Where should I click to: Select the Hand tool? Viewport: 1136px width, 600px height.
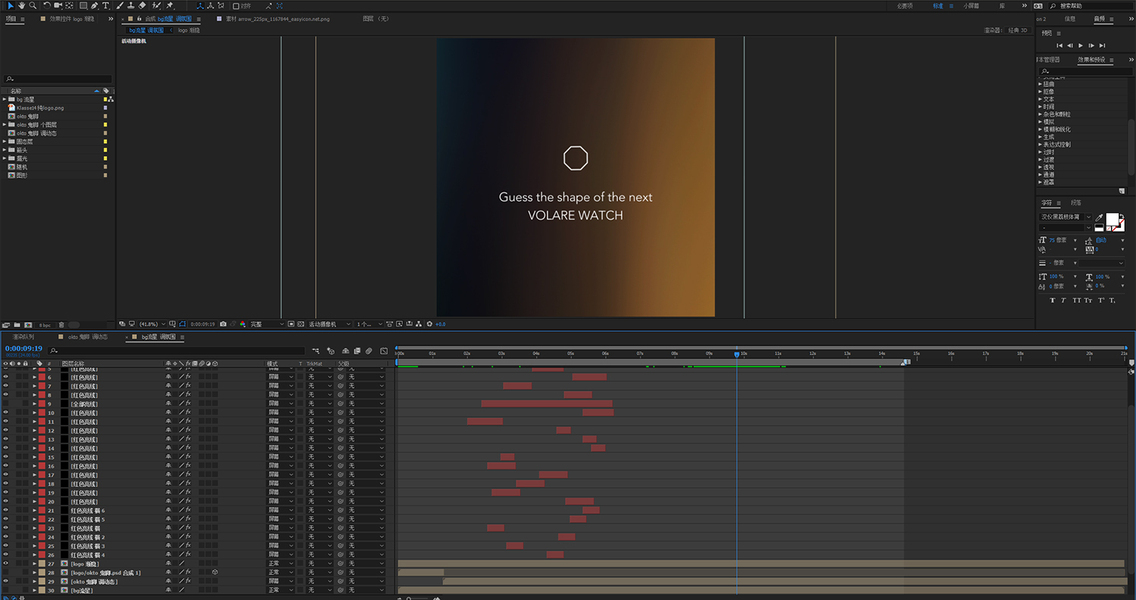click(22, 6)
